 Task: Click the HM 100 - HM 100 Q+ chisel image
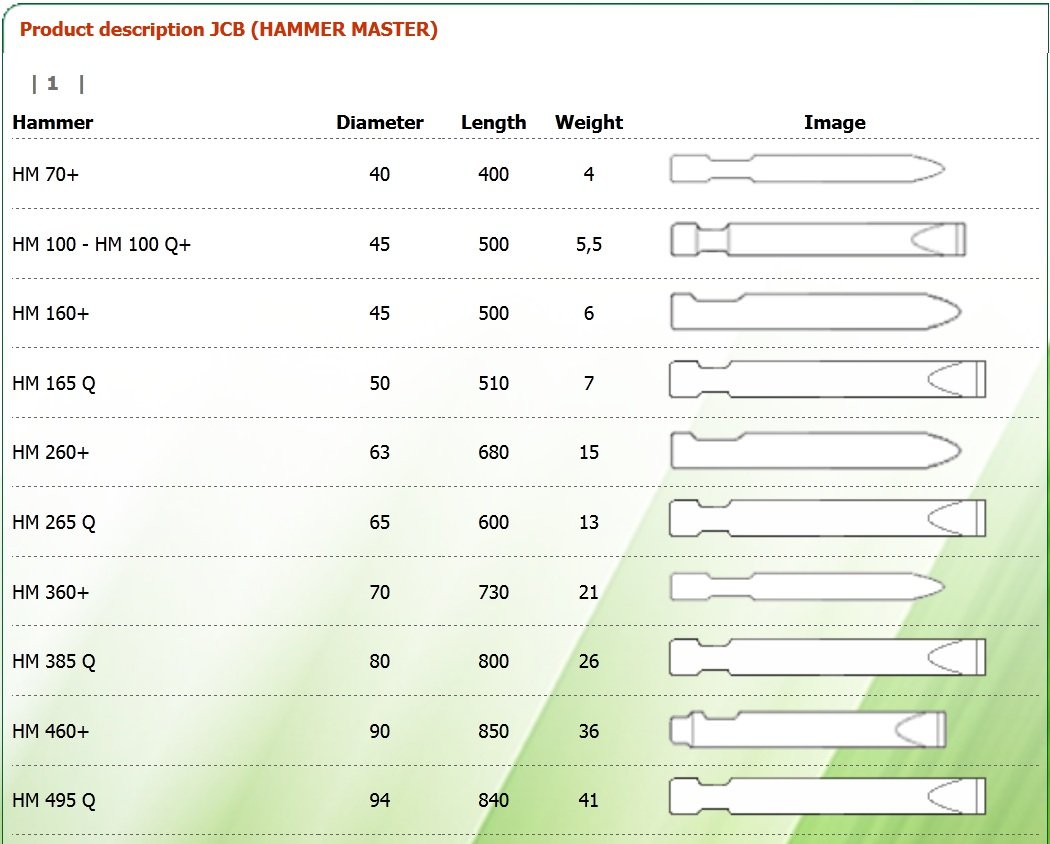point(818,240)
